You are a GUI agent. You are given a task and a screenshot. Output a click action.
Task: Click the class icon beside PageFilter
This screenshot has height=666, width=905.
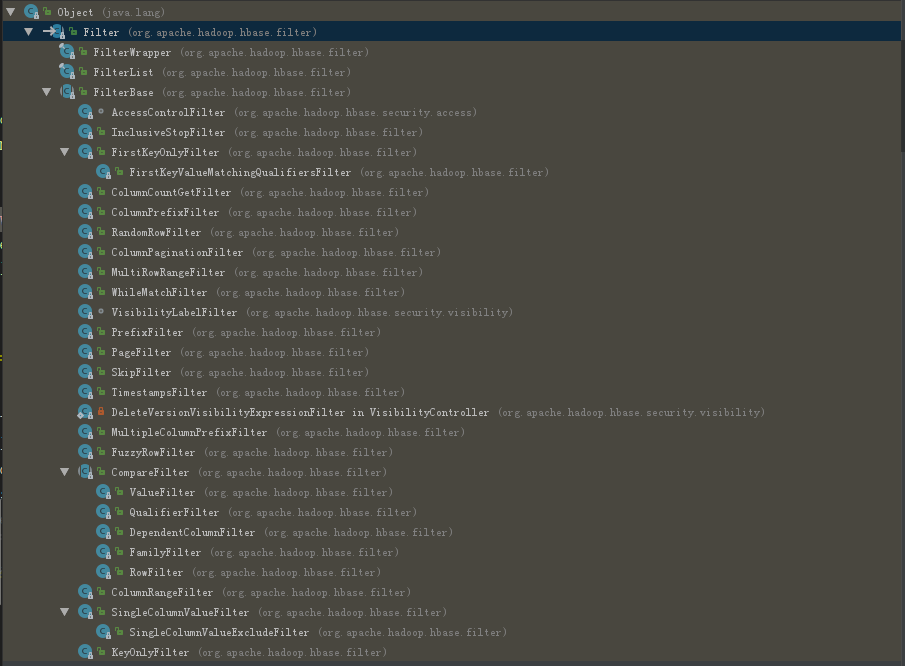tap(85, 352)
